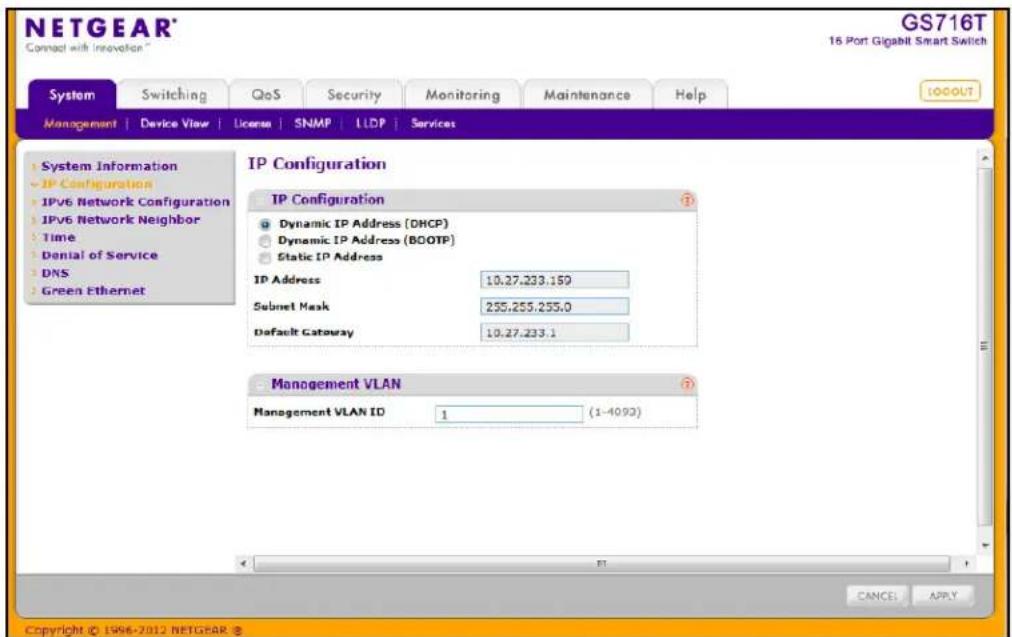
Task: Click the horizontal scrollbar right arrow
Action: 966,563
